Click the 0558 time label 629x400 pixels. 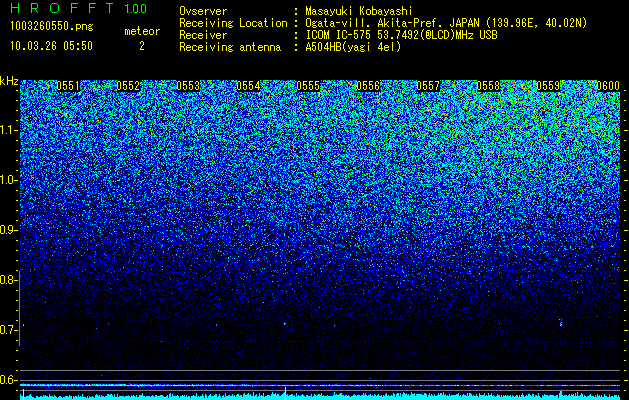click(x=488, y=86)
